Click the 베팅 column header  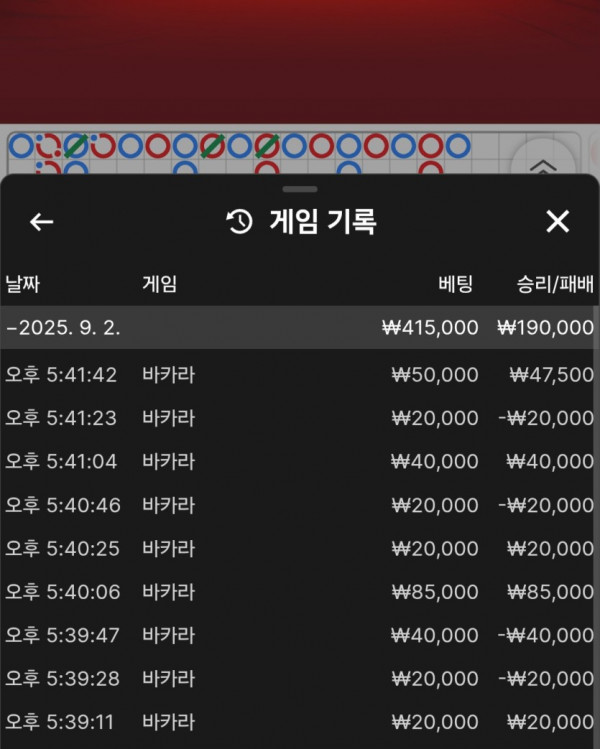(x=458, y=284)
